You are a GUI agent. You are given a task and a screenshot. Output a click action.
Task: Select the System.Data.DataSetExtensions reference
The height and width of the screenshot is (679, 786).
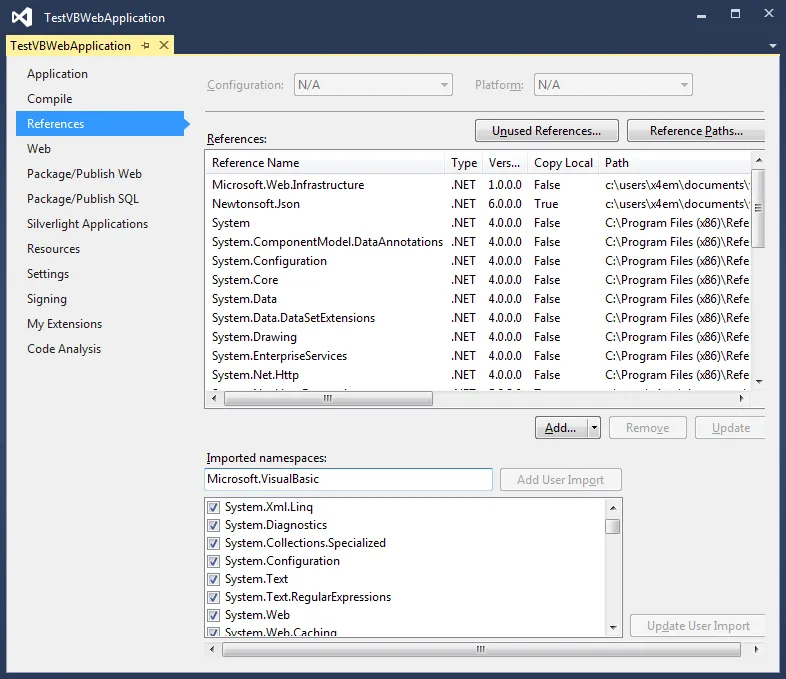coord(478,318)
